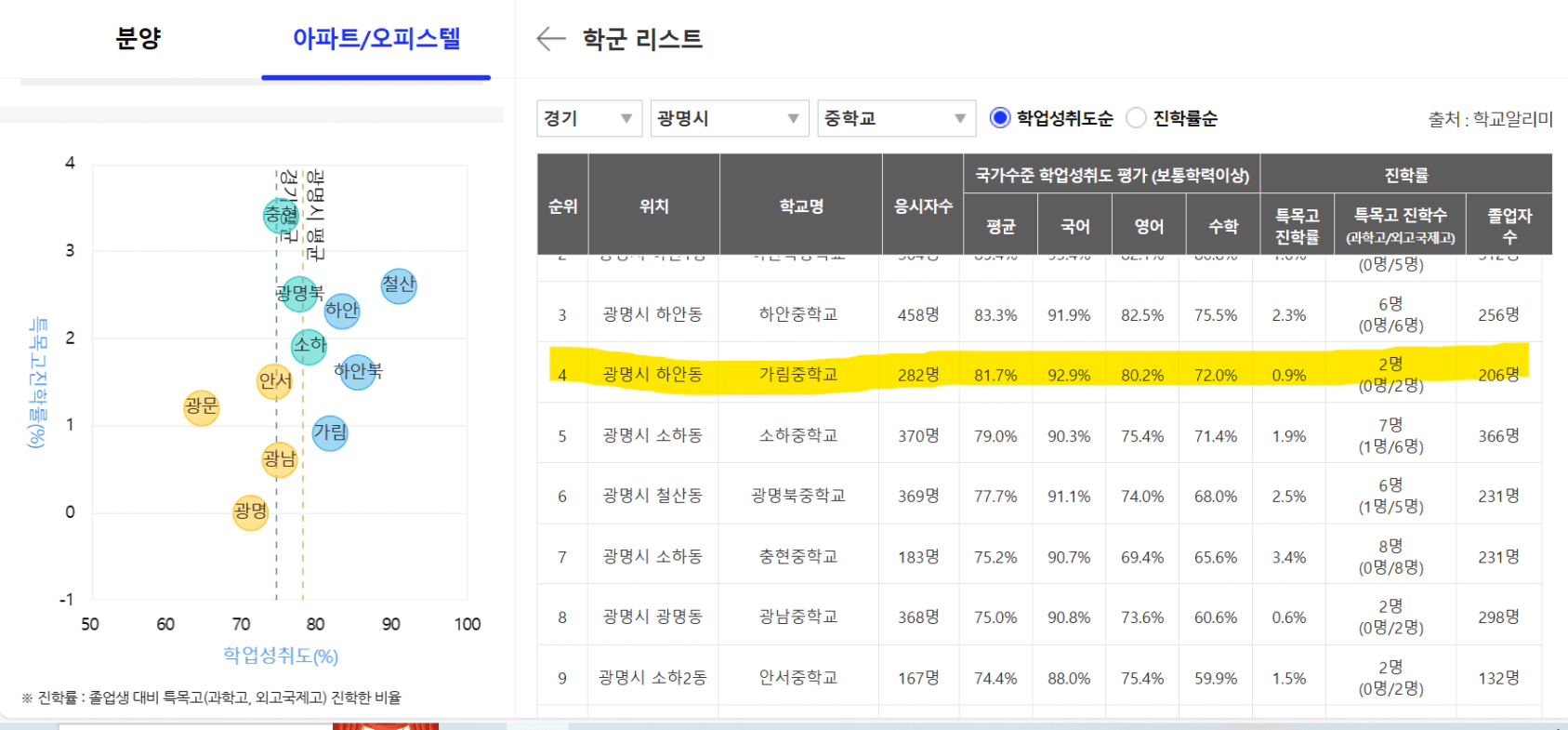
Task: Click the 광명시 광명동 location cell
Action: [x=652, y=617]
